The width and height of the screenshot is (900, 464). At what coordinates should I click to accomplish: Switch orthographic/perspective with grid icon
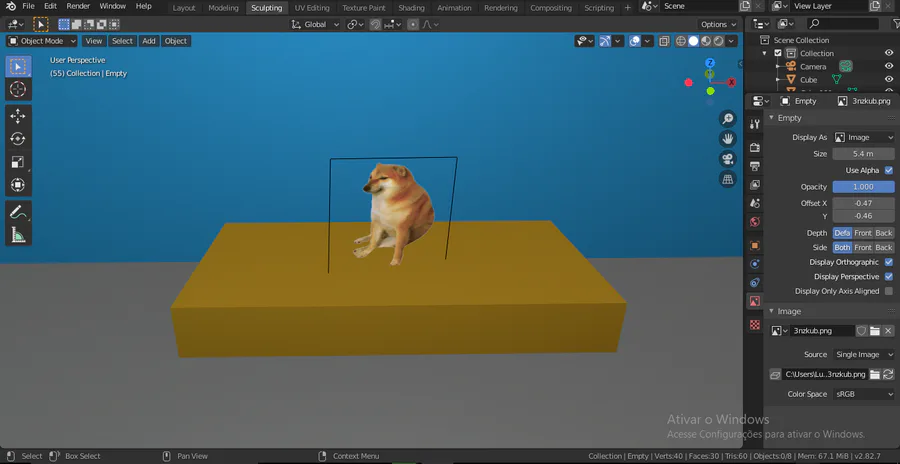728,179
